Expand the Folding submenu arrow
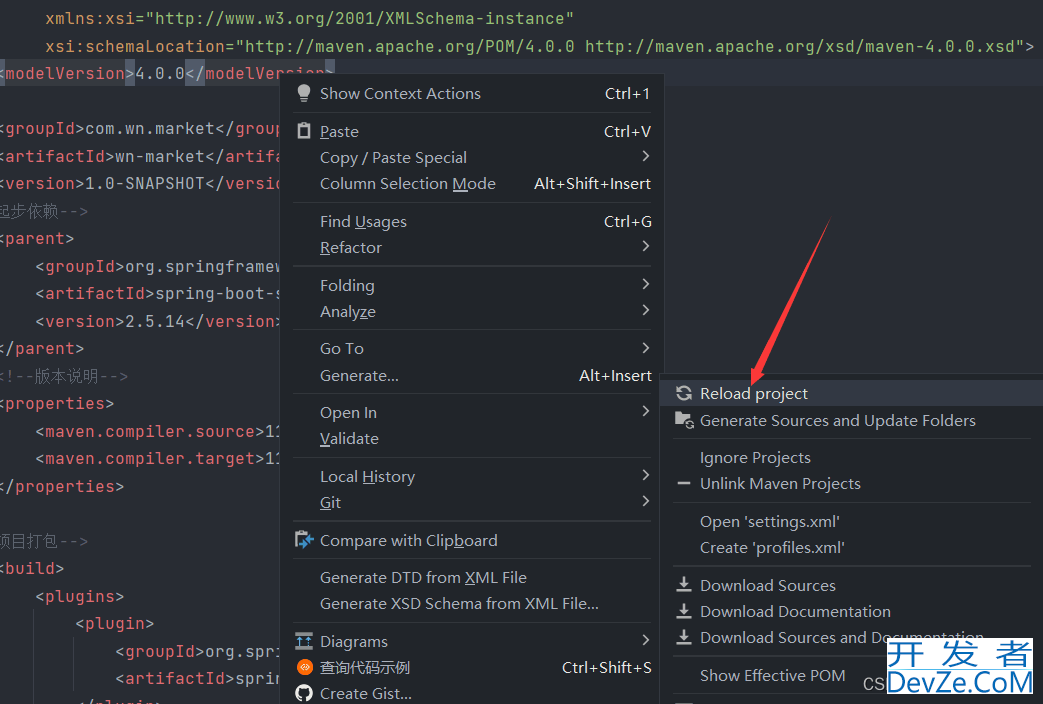1043x704 pixels. [645, 284]
